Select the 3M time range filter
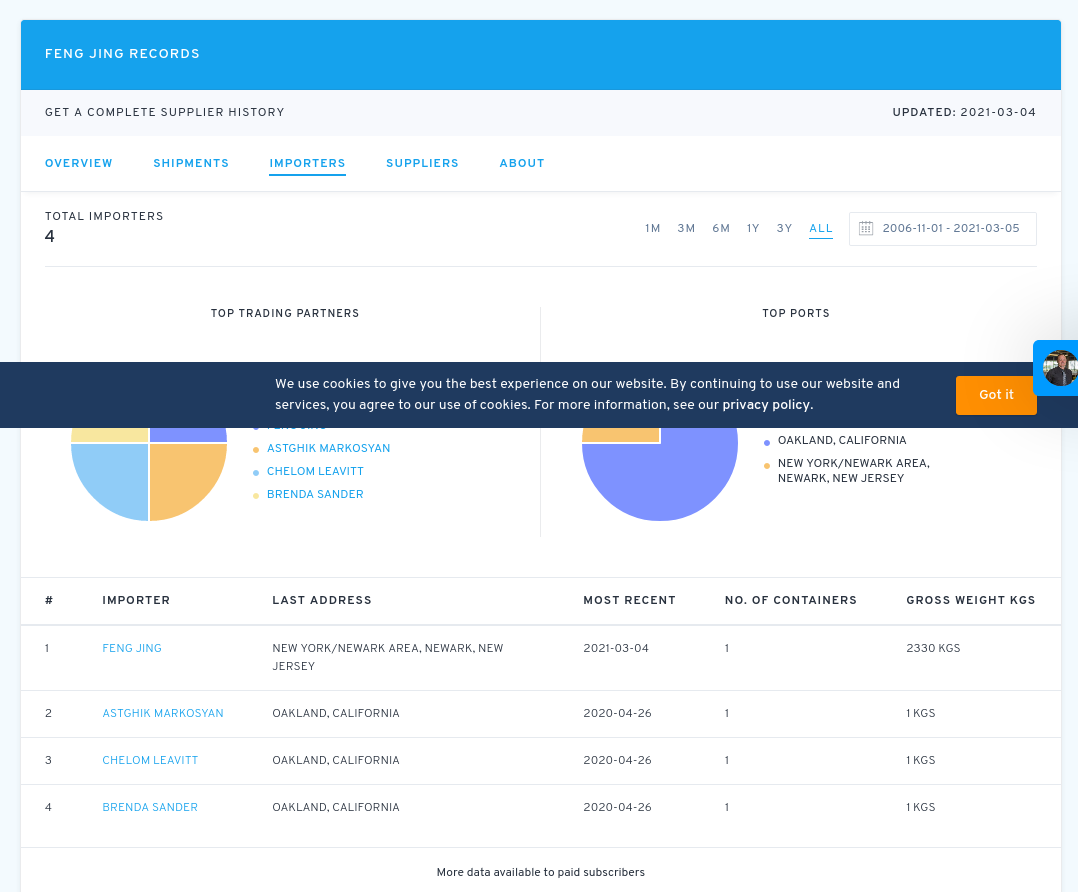1078x892 pixels. [686, 228]
